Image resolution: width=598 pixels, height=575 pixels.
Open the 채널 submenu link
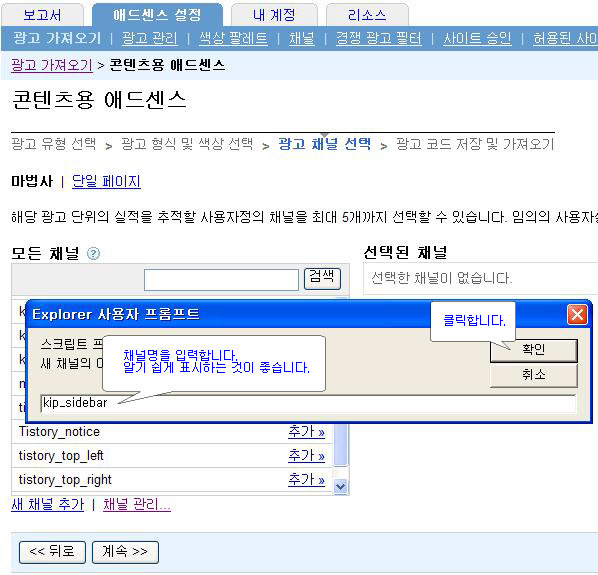tap(302, 38)
